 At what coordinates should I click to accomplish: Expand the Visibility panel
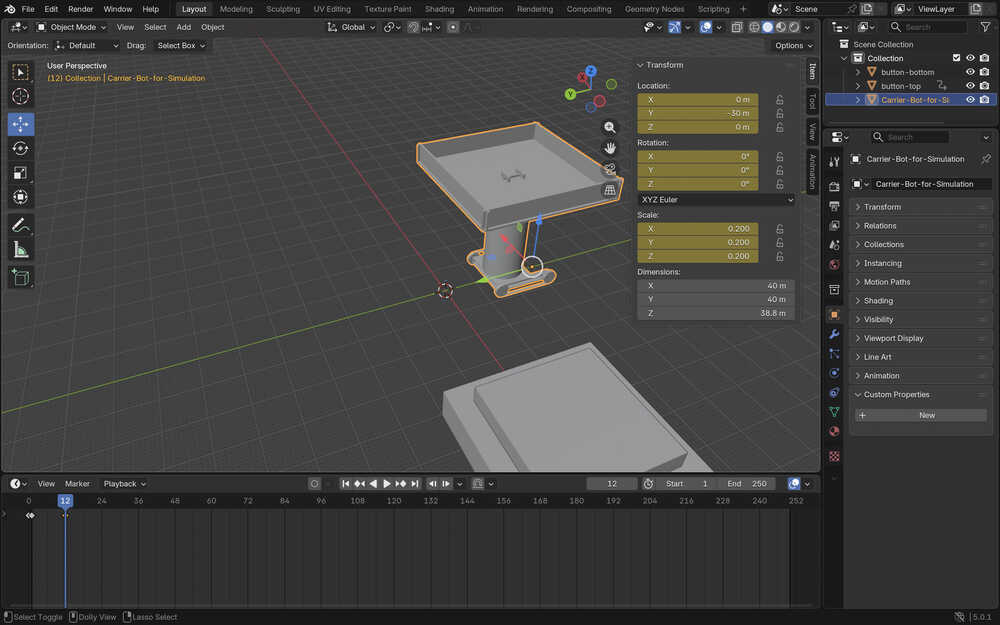coord(879,319)
